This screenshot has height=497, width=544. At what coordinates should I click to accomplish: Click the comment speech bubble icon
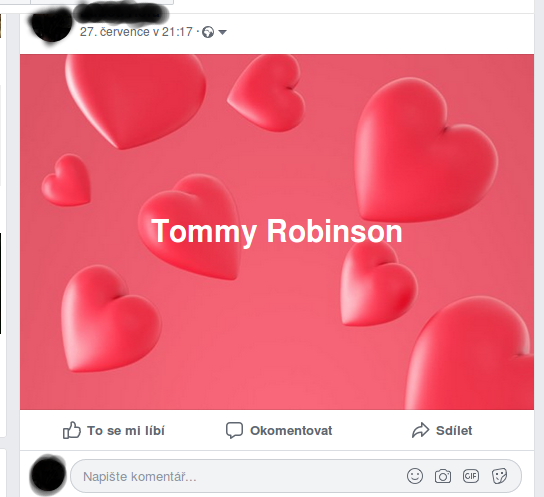click(x=235, y=430)
